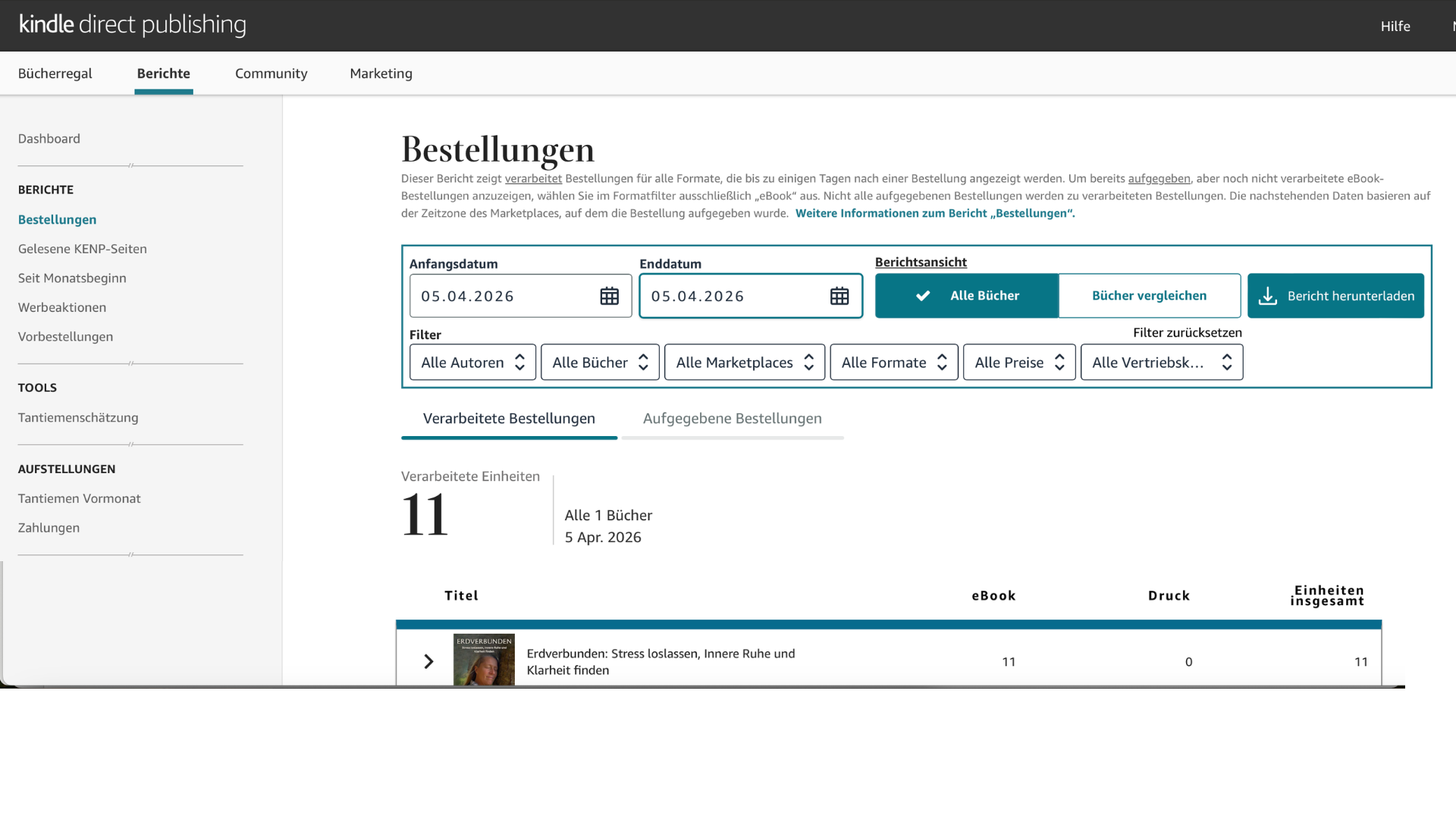Click the Anfangsdatum date input field
This screenshot has height=819, width=1456.
point(500,296)
